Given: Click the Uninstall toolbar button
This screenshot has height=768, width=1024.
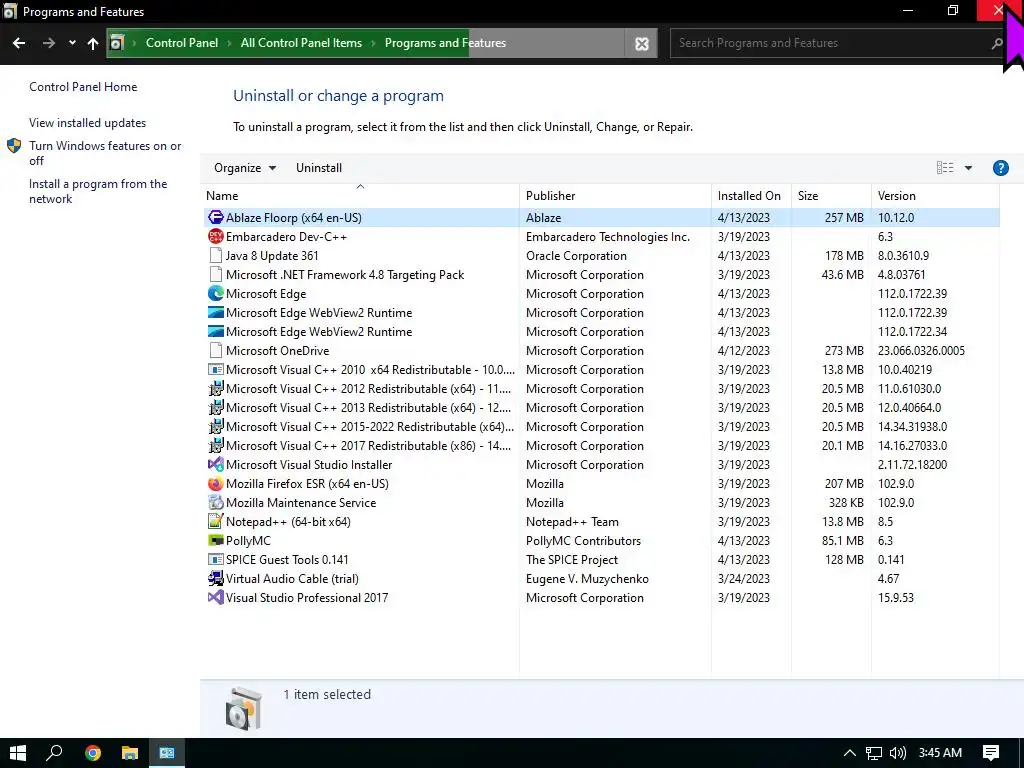Looking at the screenshot, I should point(319,168).
